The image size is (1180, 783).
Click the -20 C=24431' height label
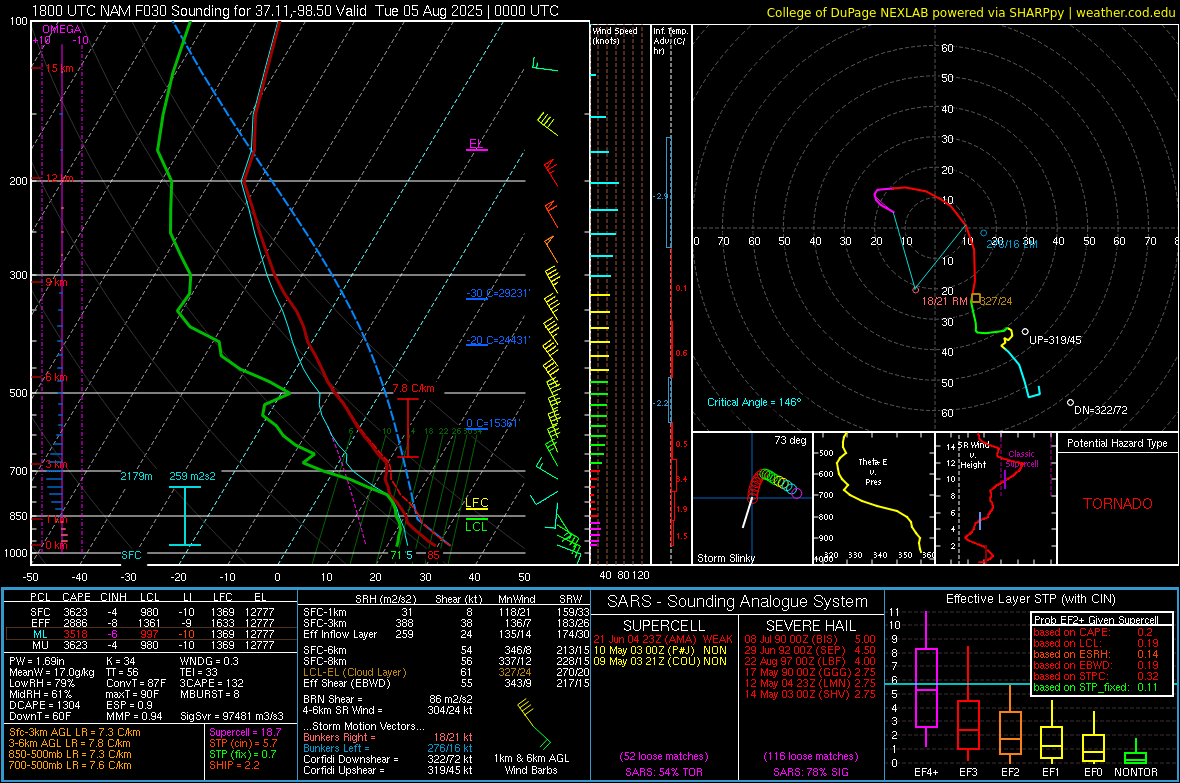[498, 340]
